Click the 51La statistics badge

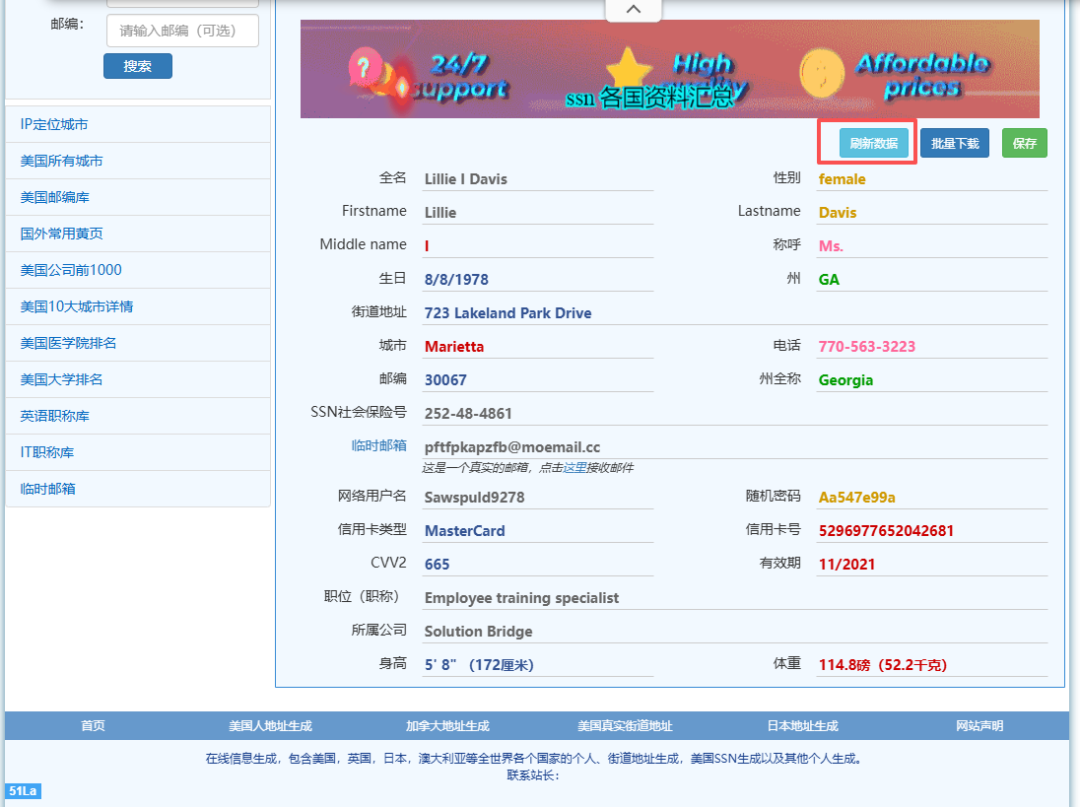click(23, 792)
